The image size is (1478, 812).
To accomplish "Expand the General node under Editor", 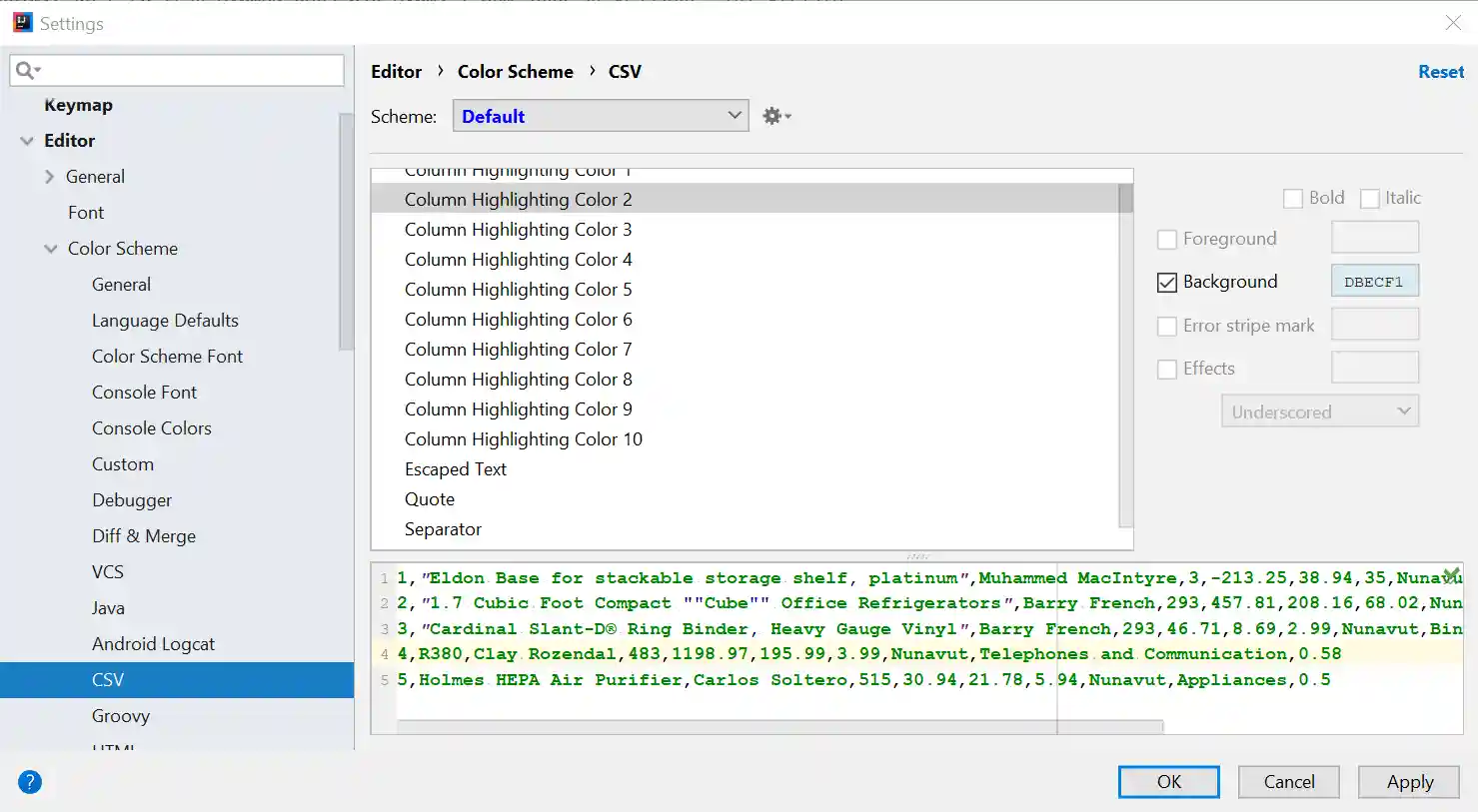I will tap(48, 176).
